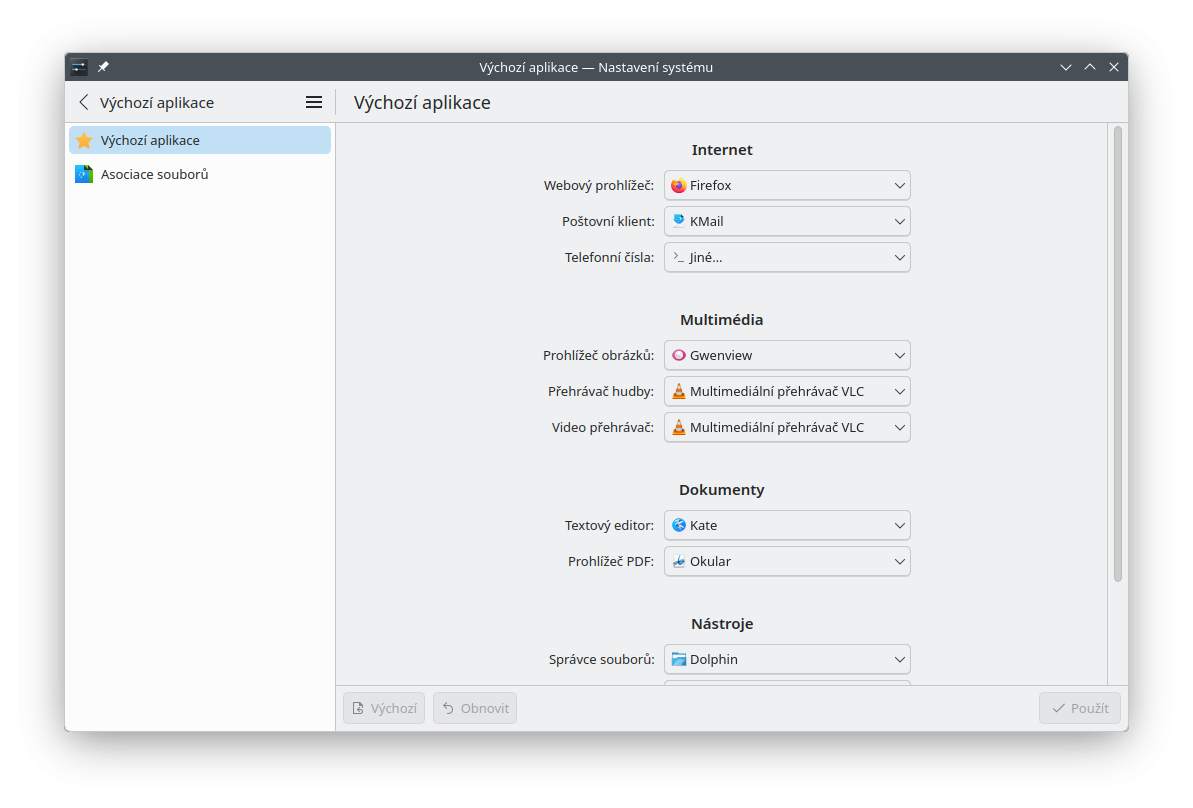
Task: Select Výchozí aplikace sidebar entry
Action: 150,140
